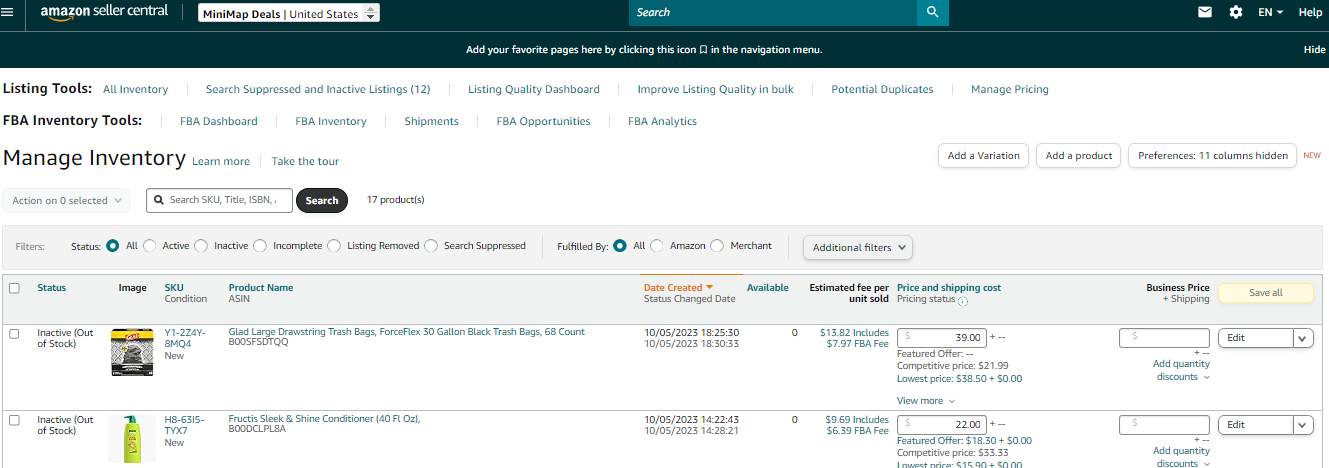Click Take the tour link
Screen dimensions: 1329x468
tap(305, 161)
